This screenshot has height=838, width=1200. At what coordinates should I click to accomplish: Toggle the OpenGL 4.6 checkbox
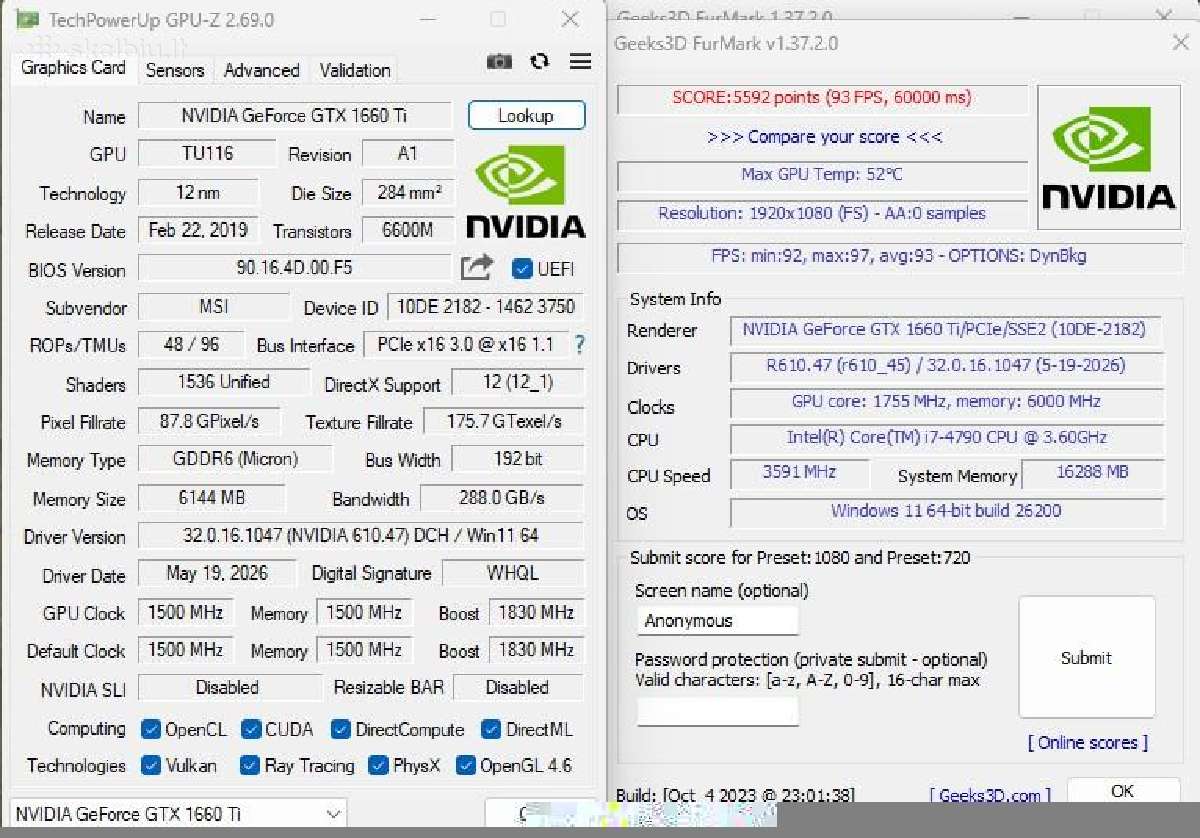tap(465, 765)
